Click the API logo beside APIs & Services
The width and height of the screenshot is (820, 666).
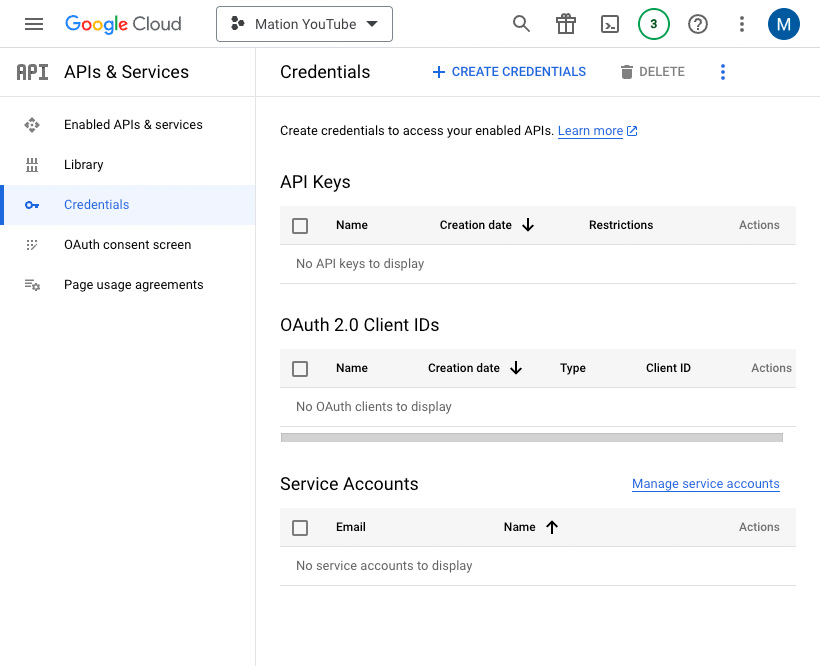32,72
